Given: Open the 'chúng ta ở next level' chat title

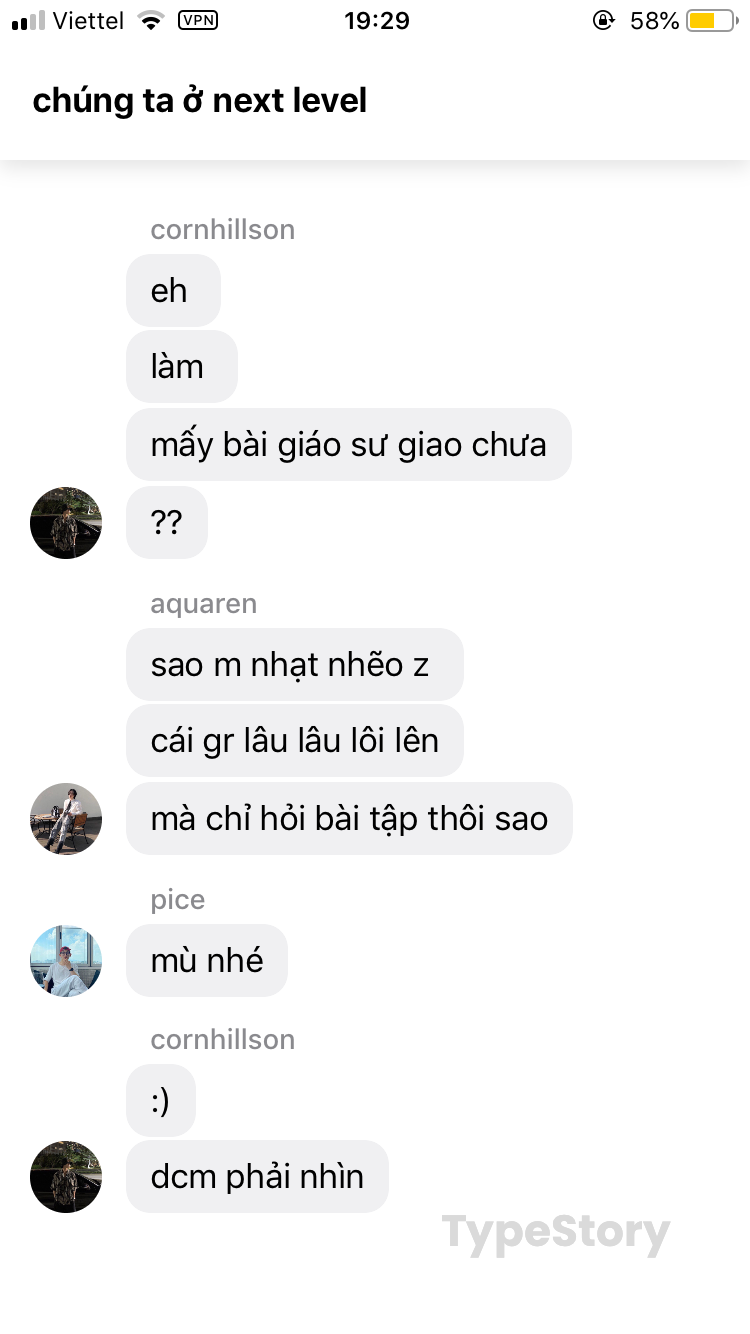Looking at the screenshot, I should point(200,101).
